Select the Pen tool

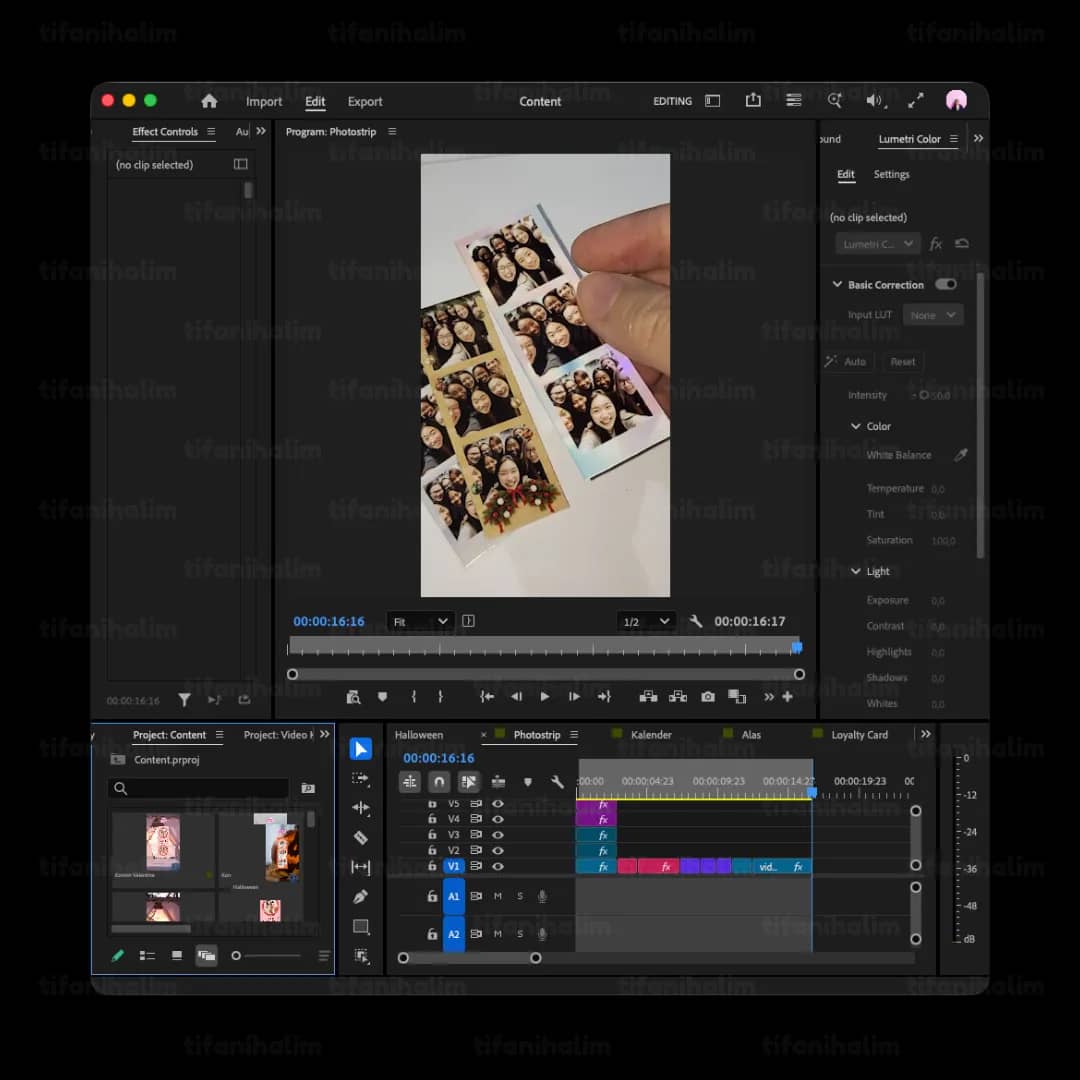click(x=360, y=896)
